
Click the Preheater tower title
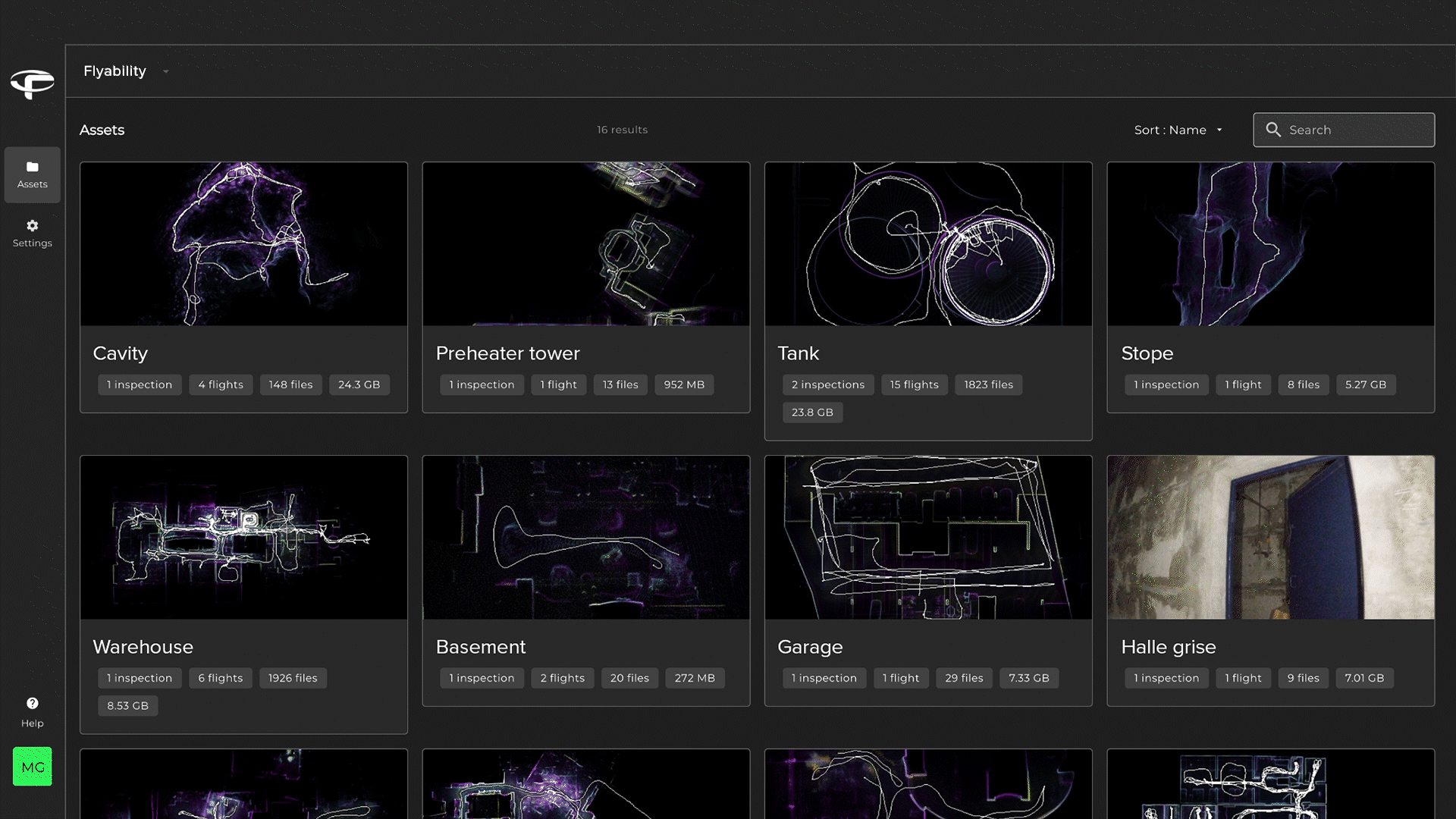pos(507,353)
